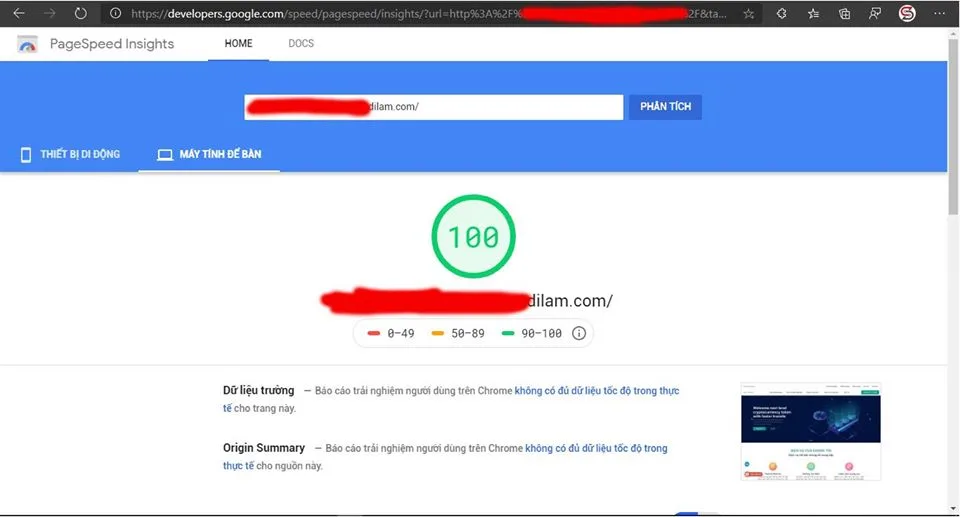This screenshot has height=517, width=960.
Task: Switch to THIẾT BỊ DI ĐỘNG tab
Action: tap(70, 154)
